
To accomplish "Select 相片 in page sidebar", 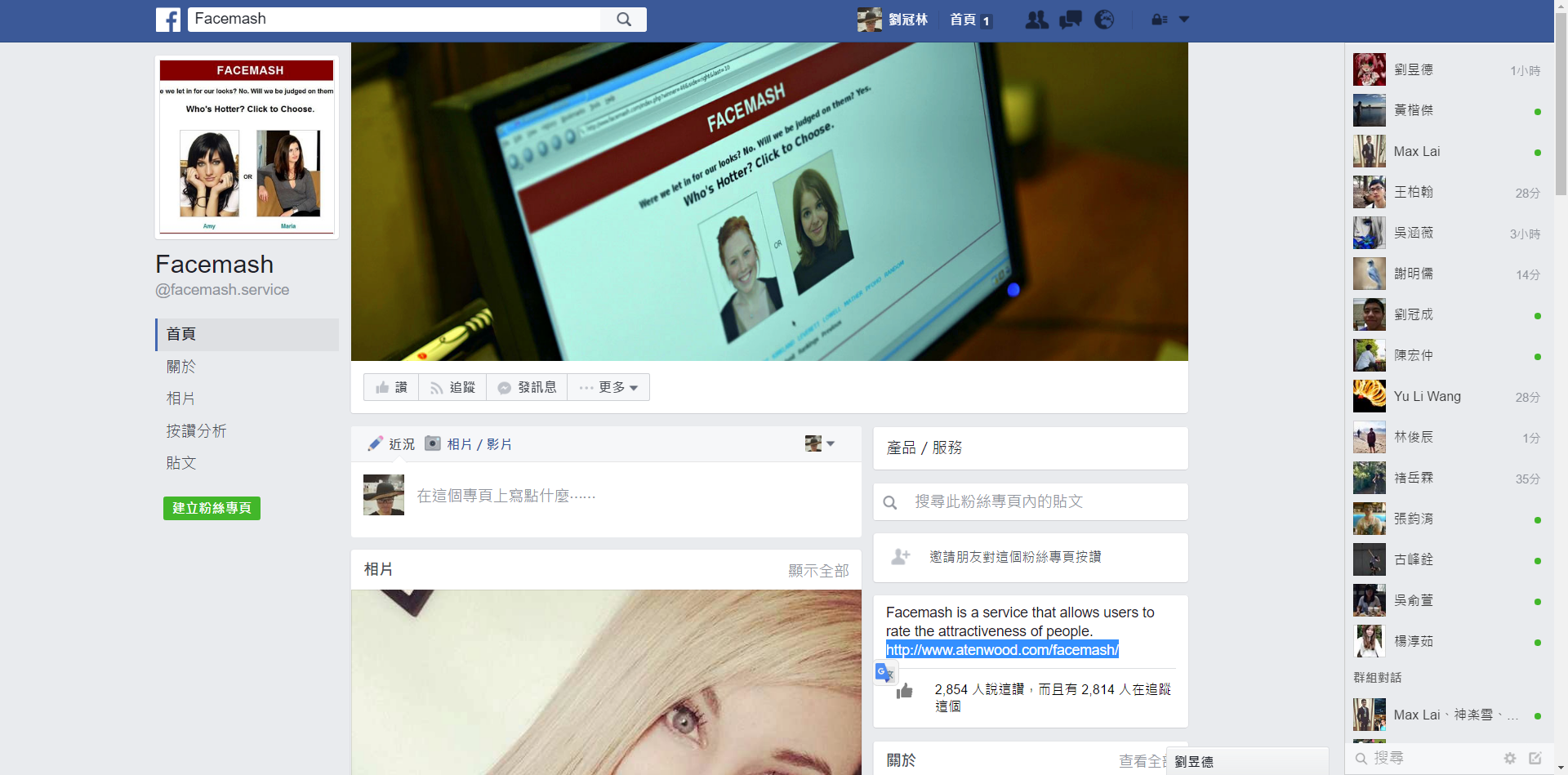I will pyautogui.click(x=181, y=399).
